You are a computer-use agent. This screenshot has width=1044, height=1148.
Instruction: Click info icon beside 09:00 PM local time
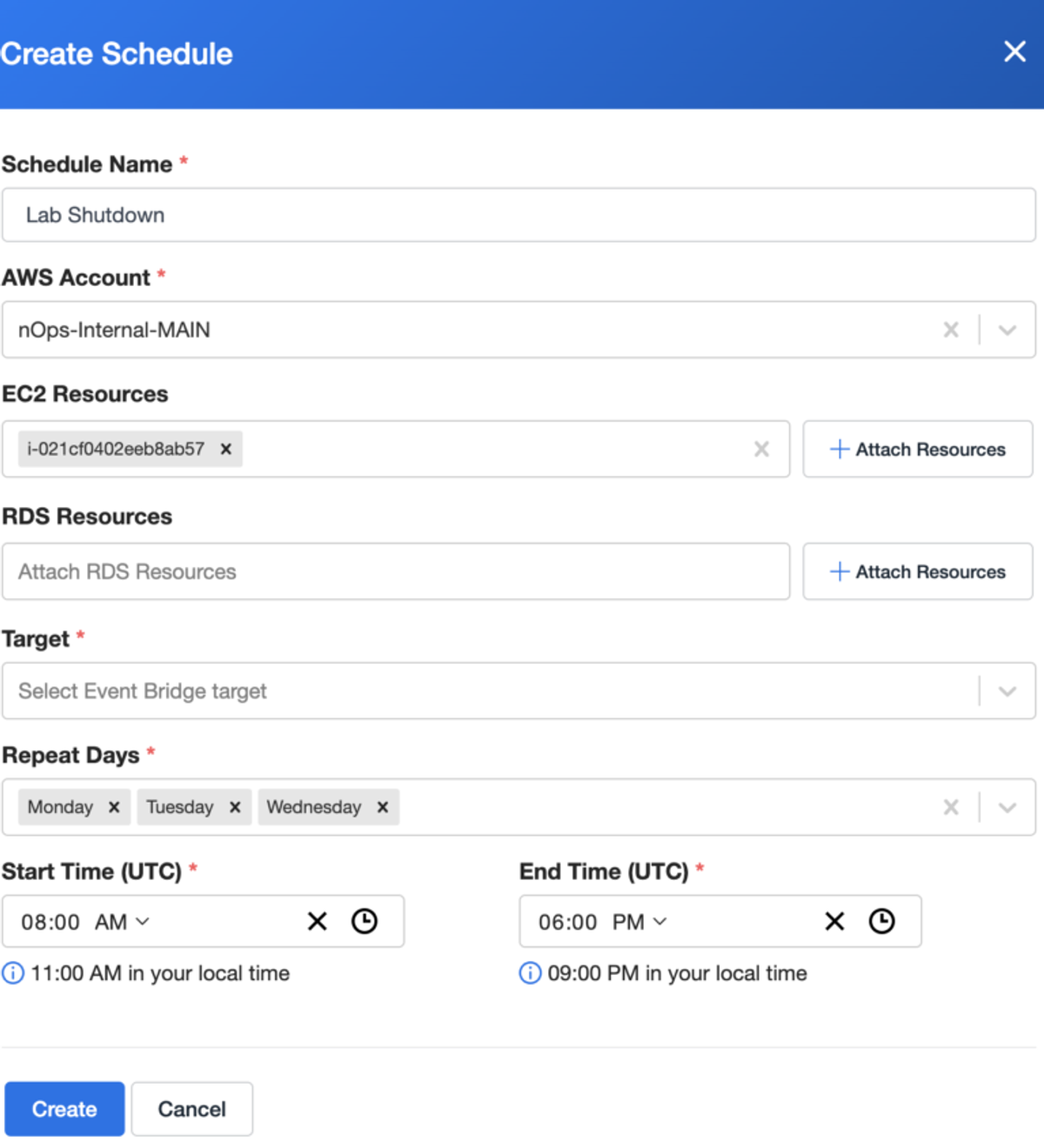[530, 972]
